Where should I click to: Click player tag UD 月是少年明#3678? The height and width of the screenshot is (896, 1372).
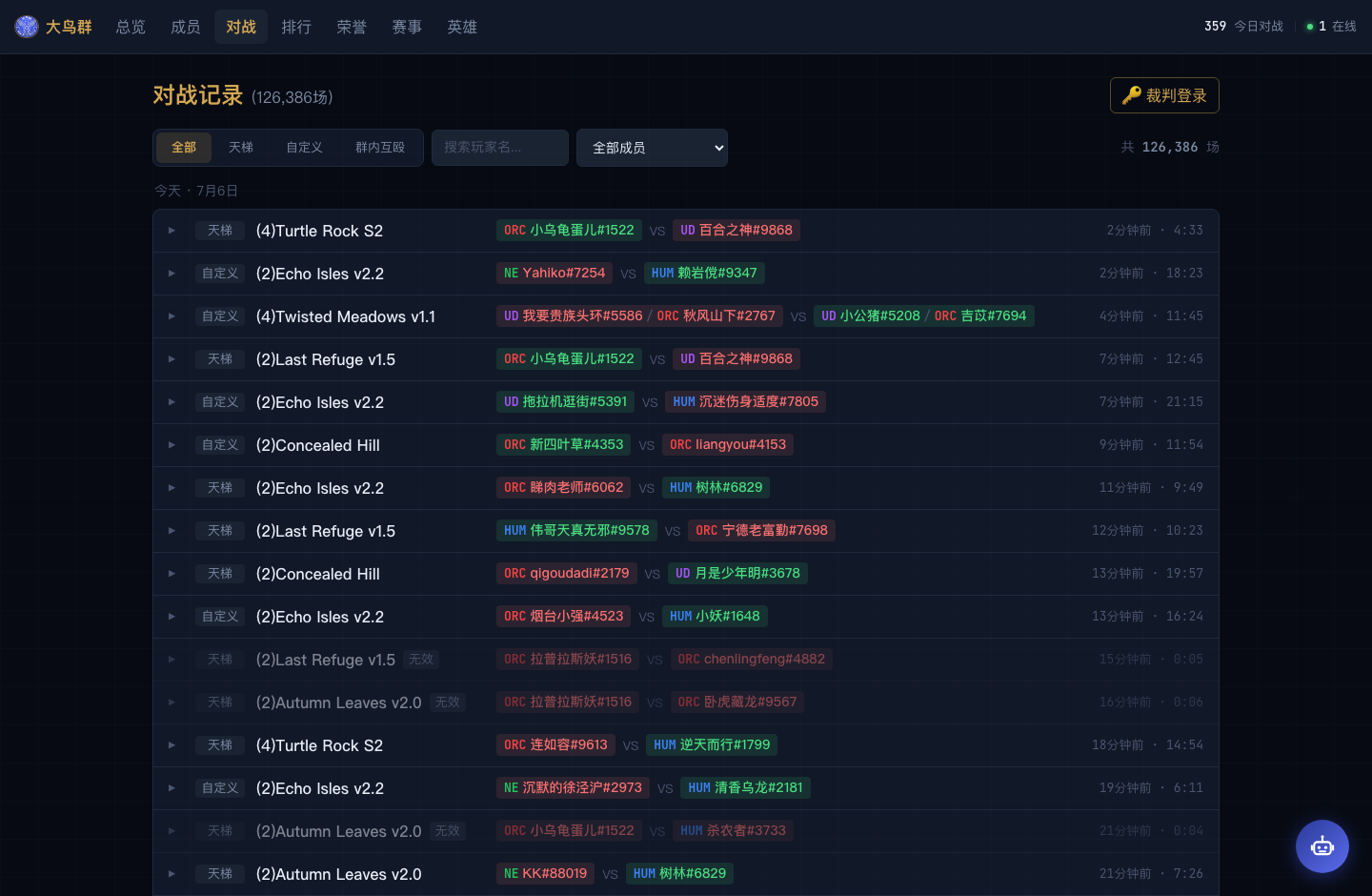pyautogui.click(x=737, y=573)
